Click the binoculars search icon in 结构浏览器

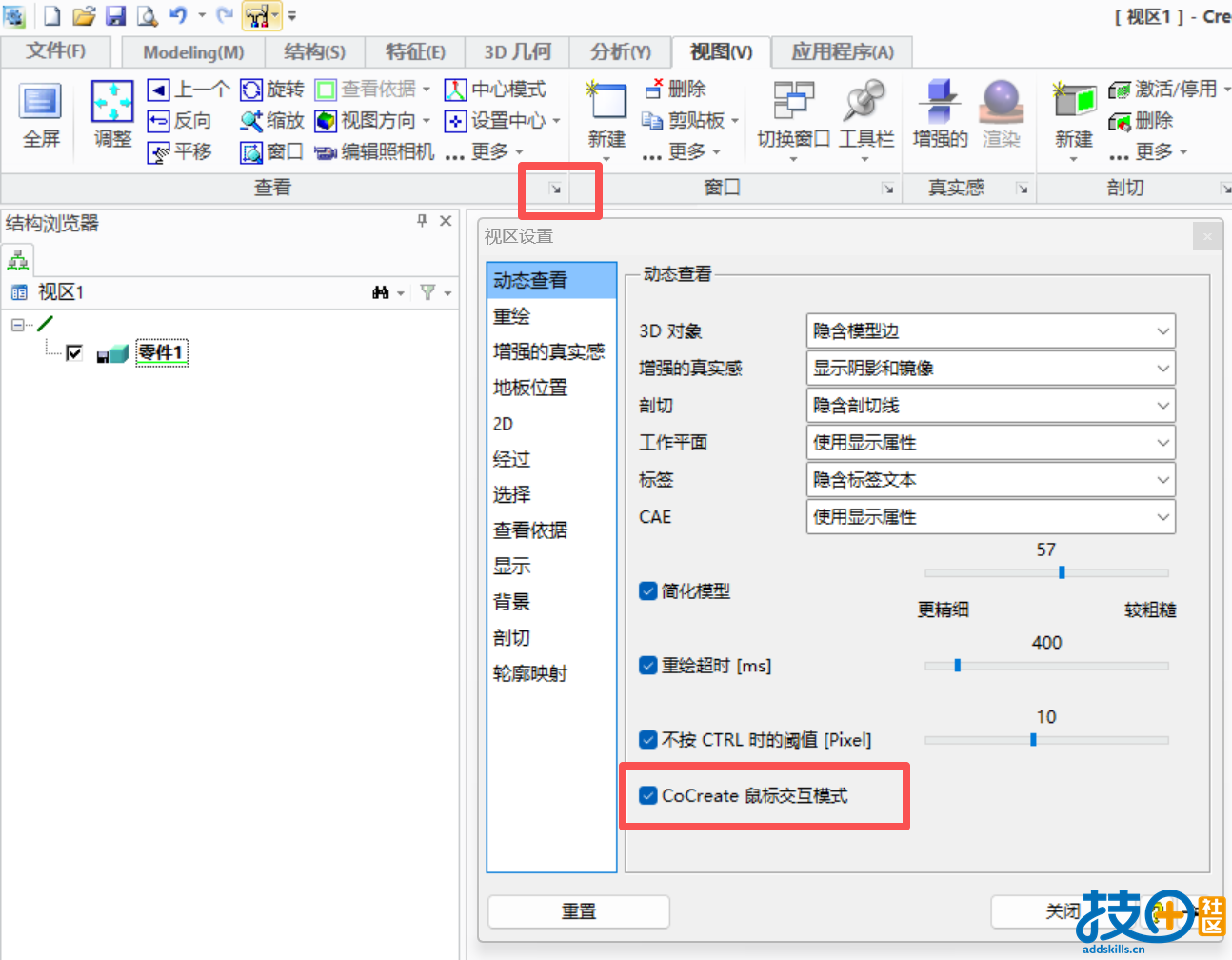point(381,292)
